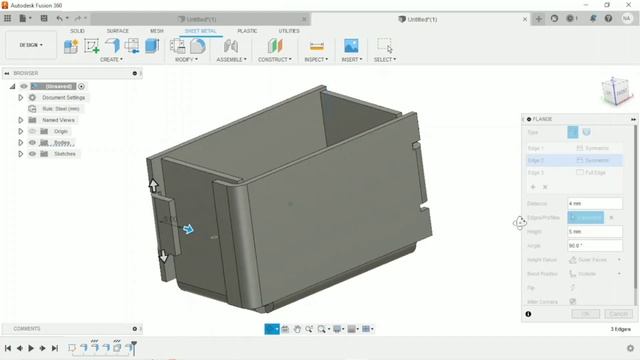Toggle visibility of the Bodies folder
The height and width of the screenshot is (360, 640).
tap(32, 142)
